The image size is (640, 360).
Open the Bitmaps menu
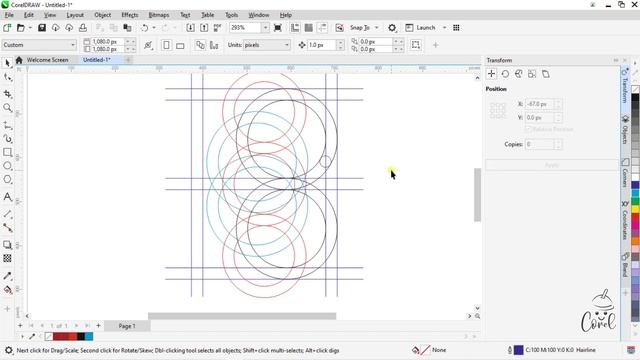[x=159, y=15]
